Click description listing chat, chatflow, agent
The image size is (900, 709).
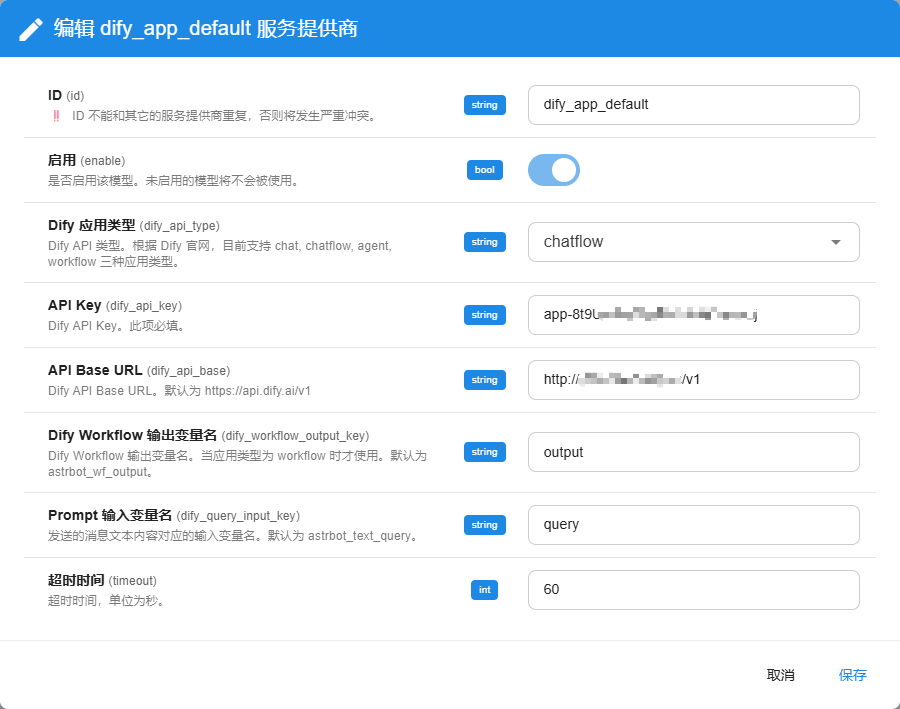point(220,254)
